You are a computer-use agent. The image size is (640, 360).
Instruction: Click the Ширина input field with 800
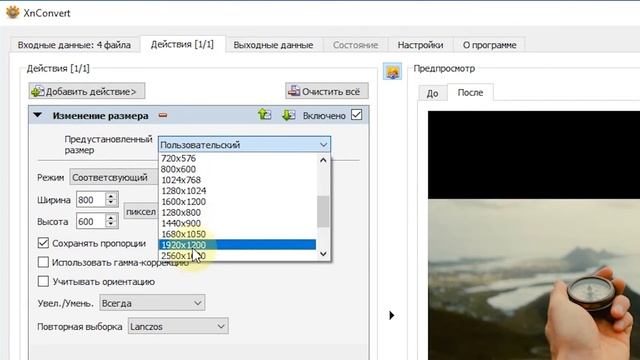[91, 200]
